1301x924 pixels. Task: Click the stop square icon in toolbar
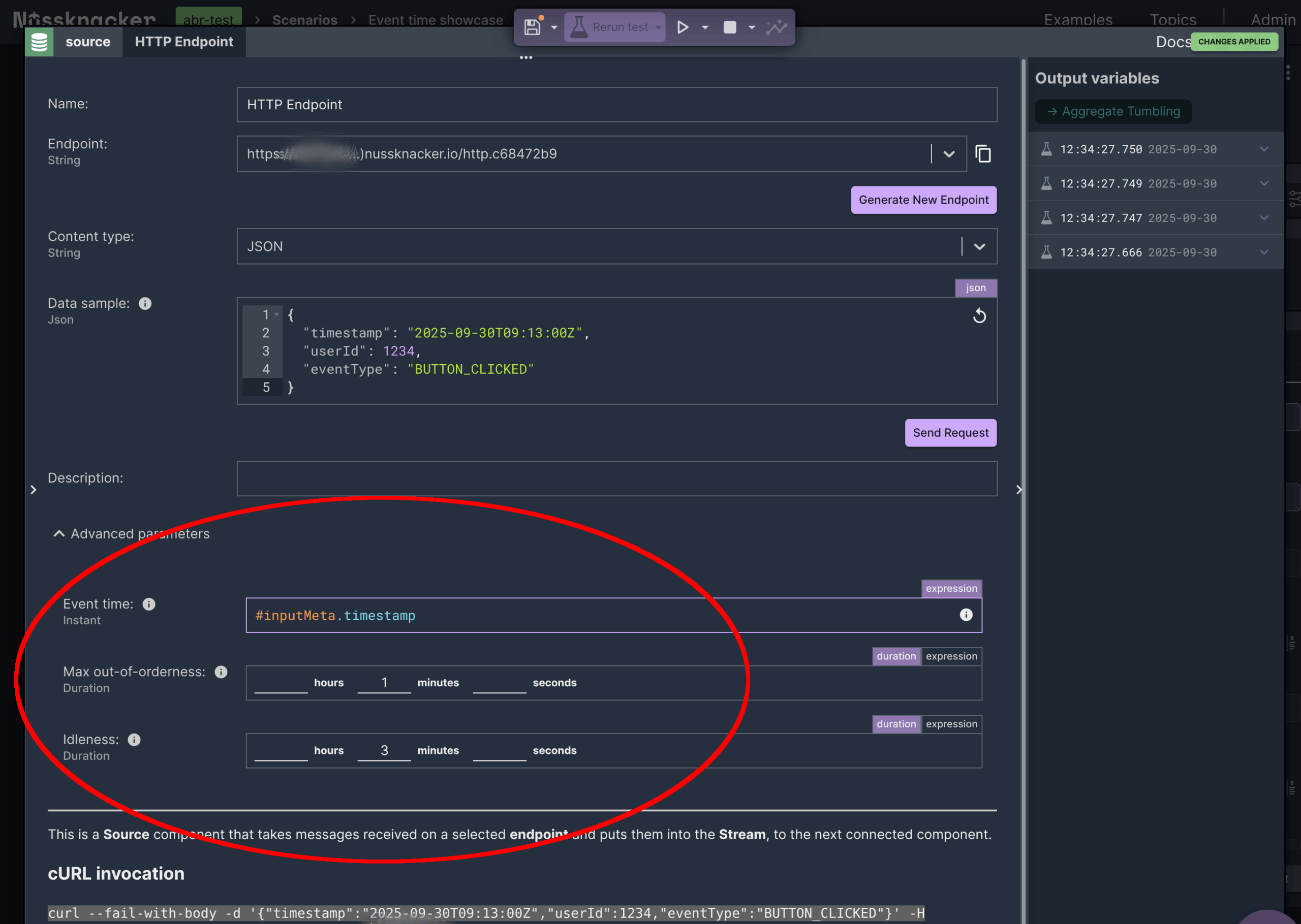coord(730,27)
